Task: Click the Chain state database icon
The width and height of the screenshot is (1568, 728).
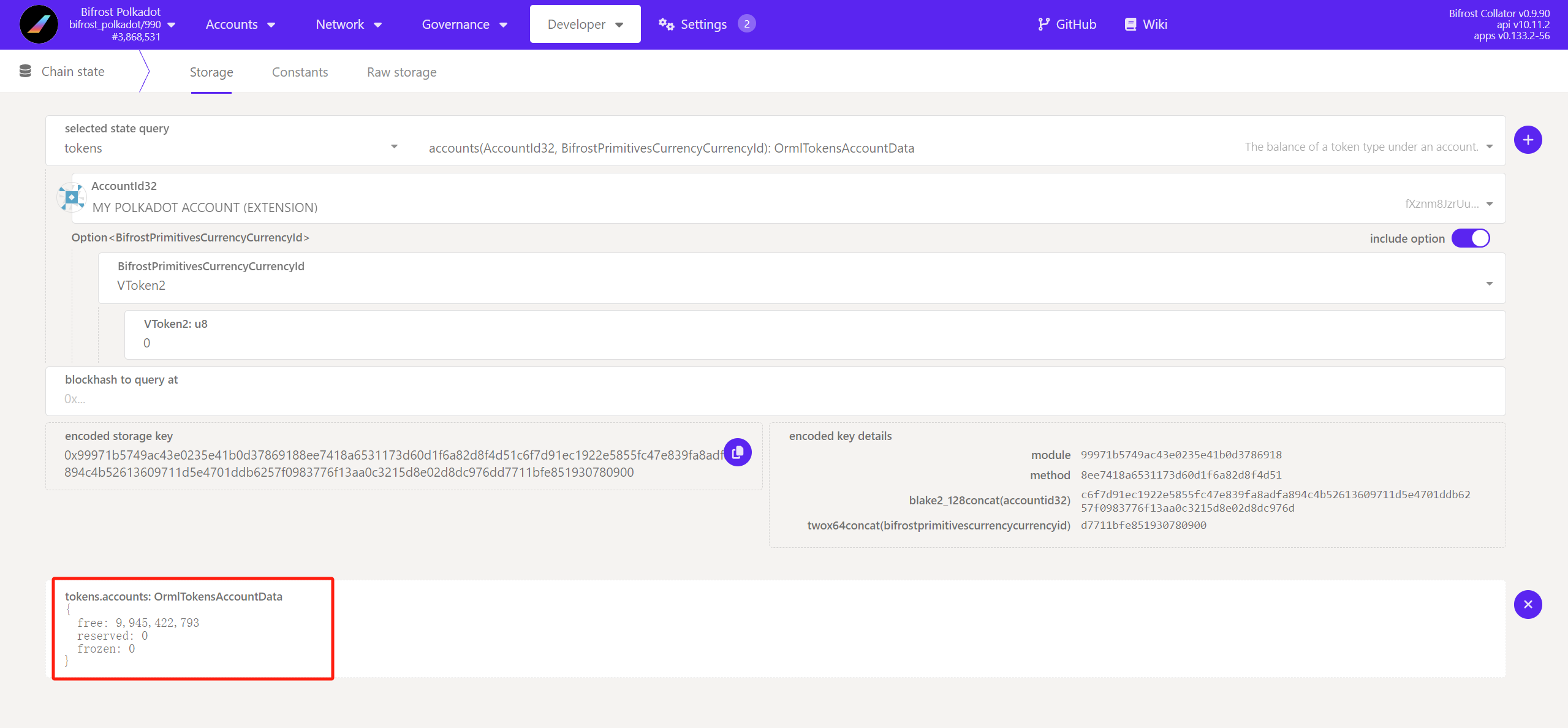Action: point(25,71)
